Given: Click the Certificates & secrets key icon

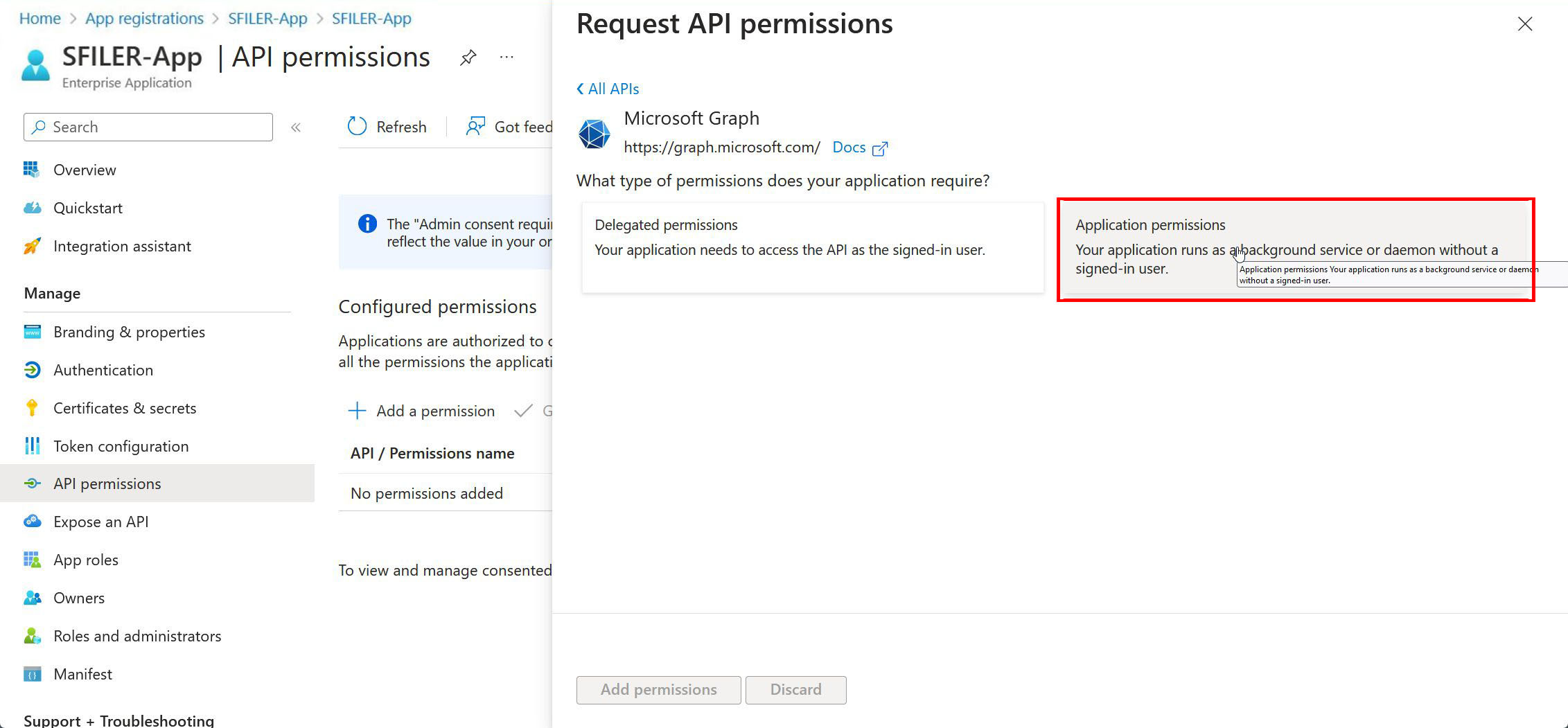Looking at the screenshot, I should coord(32,408).
